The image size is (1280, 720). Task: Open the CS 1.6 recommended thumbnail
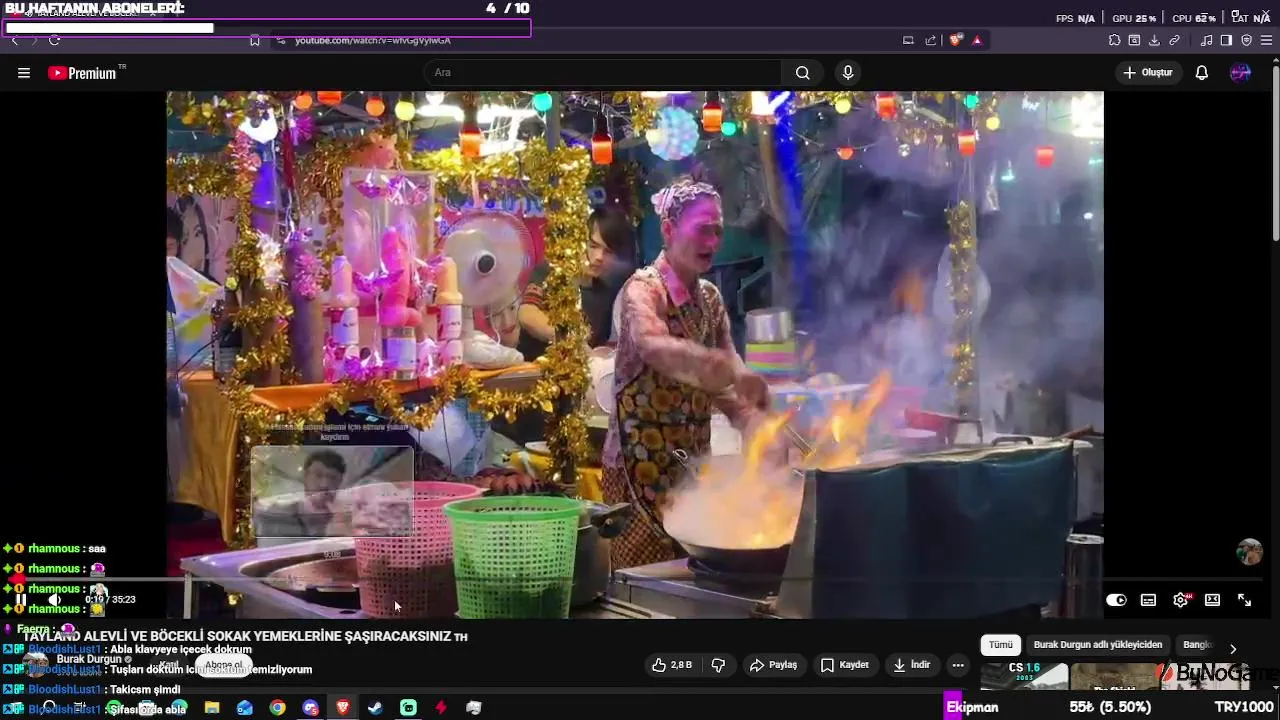1024,677
